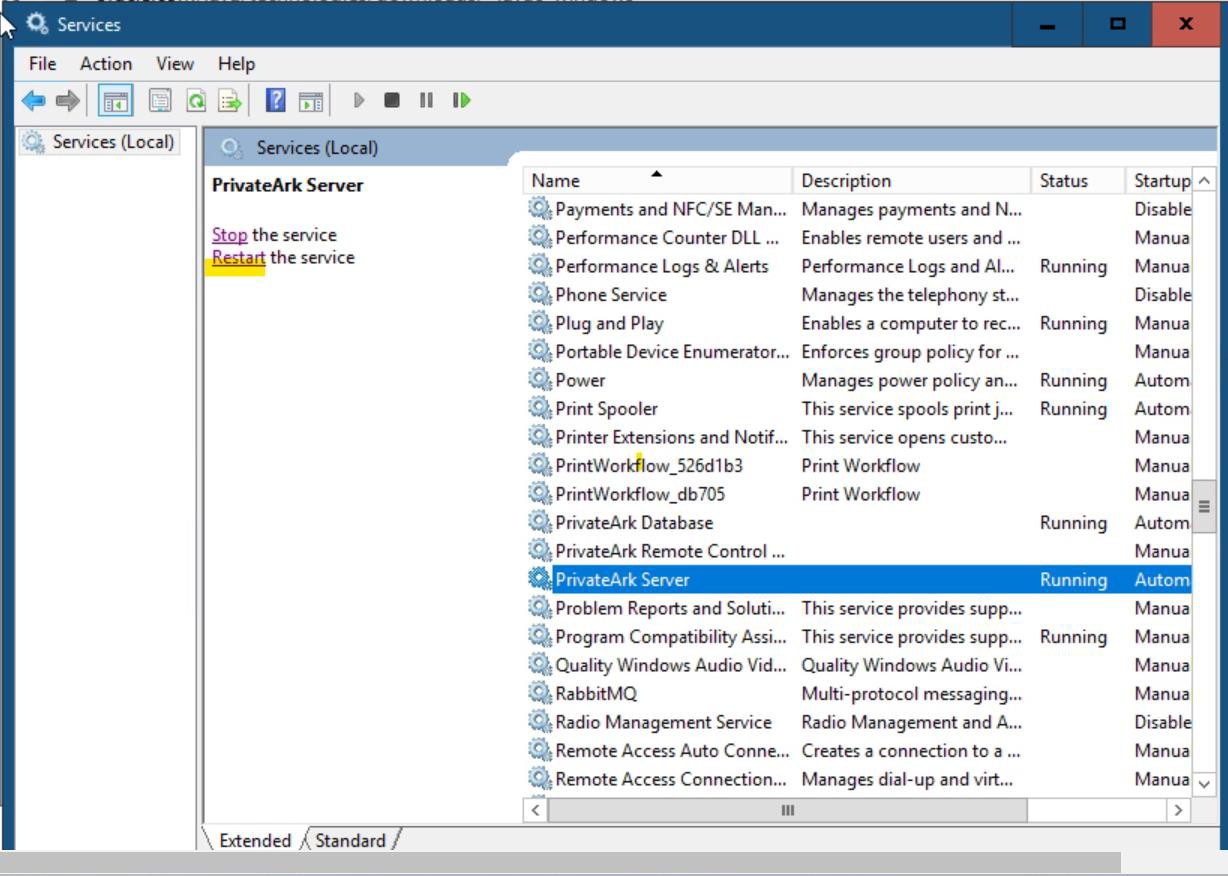This screenshot has width=1228, height=876.
Task: Toggle Show/Hide Action Pane toolbar icon
Action: coord(311,100)
